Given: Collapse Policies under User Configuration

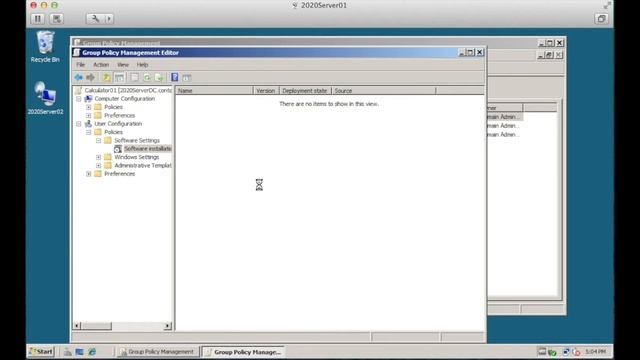Looking at the screenshot, I should coord(89,132).
